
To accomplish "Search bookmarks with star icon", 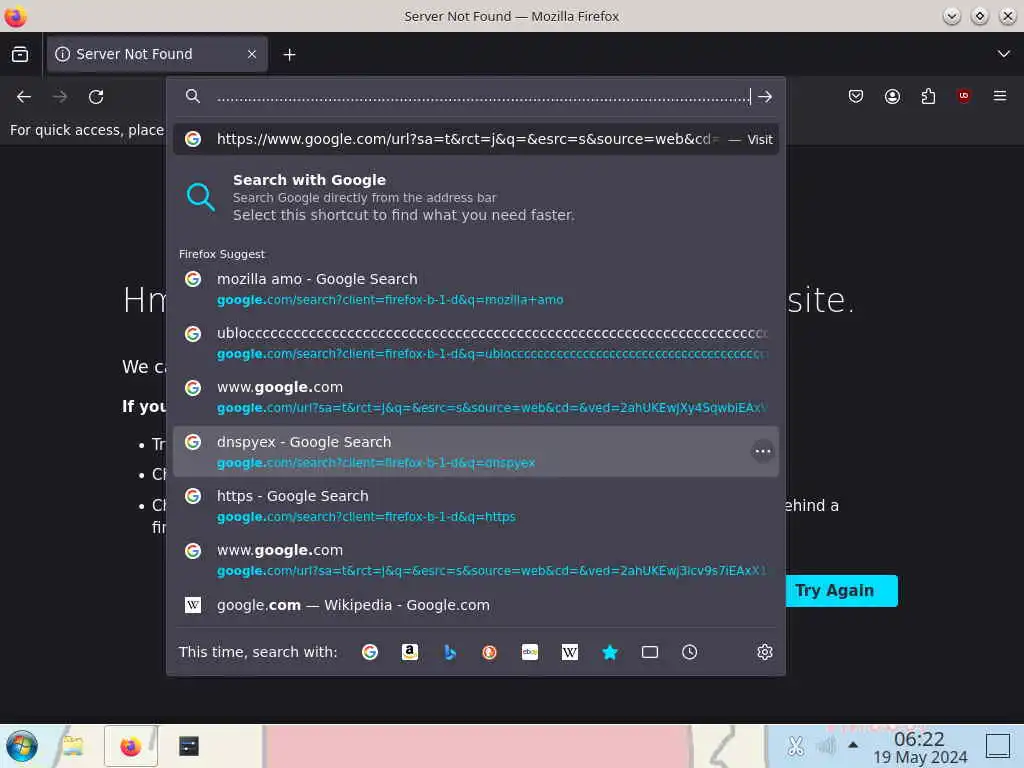I will [x=609, y=652].
